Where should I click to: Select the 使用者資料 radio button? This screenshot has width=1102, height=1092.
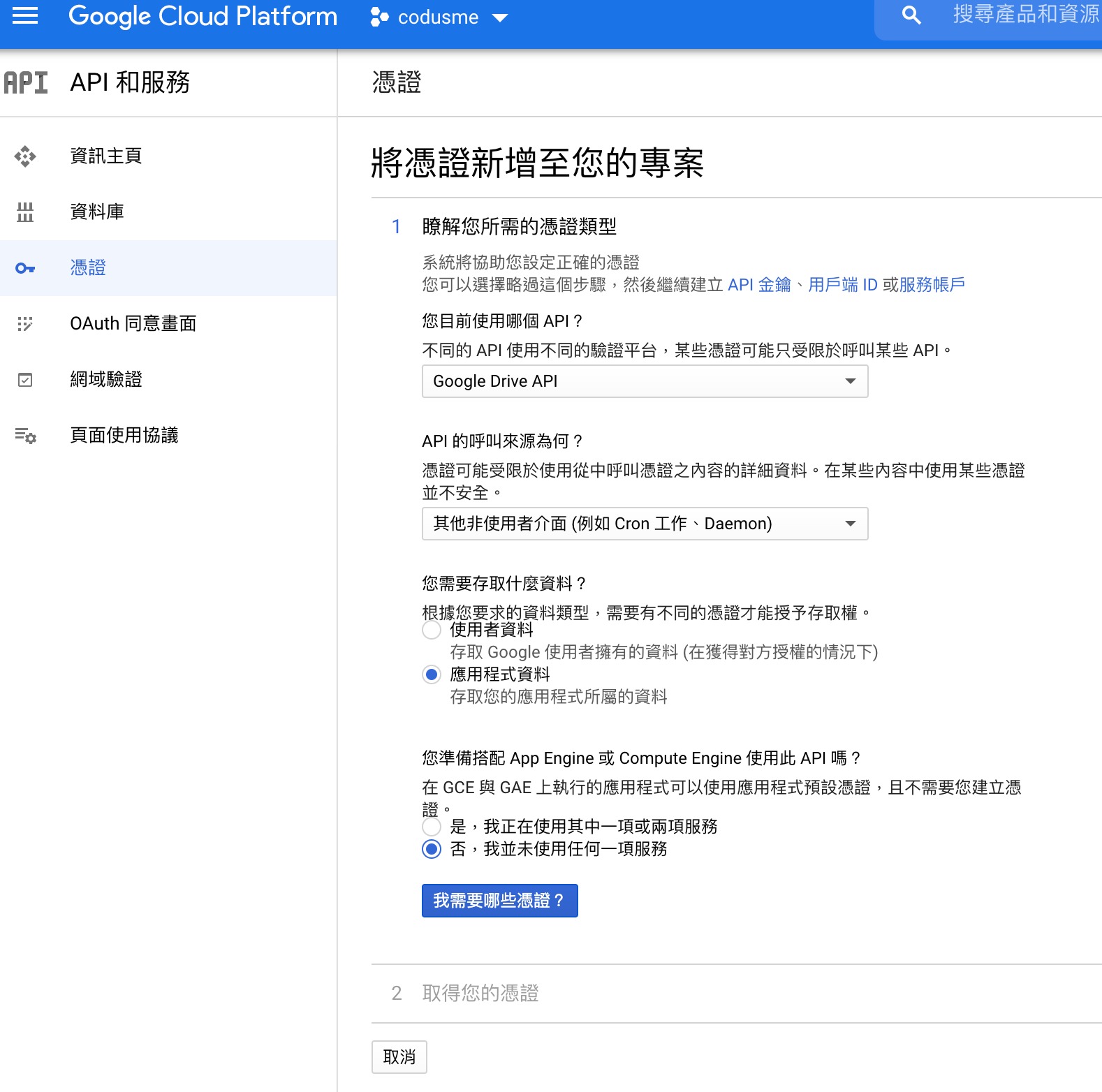click(x=432, y=630)
